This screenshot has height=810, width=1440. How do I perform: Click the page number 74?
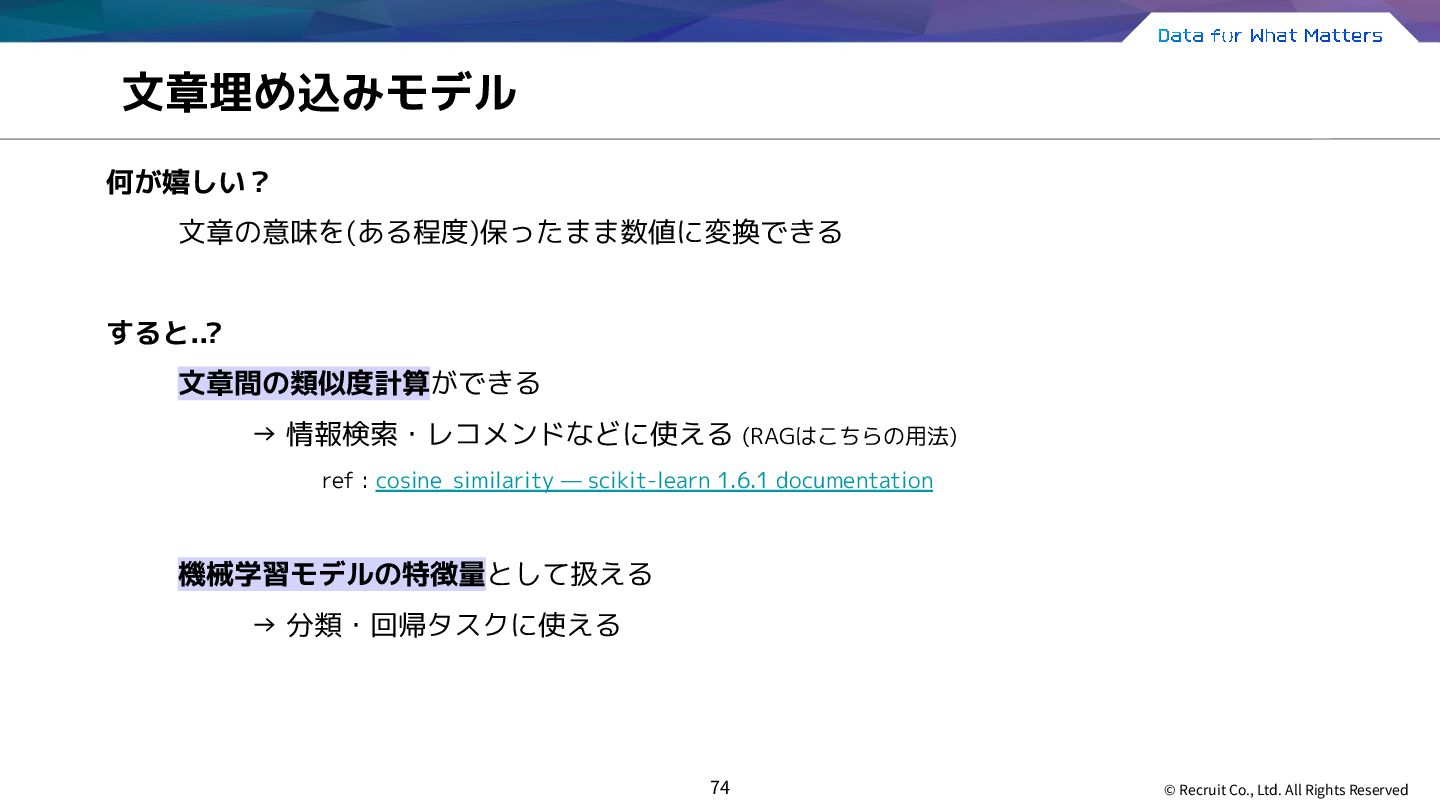click(720, 787)
